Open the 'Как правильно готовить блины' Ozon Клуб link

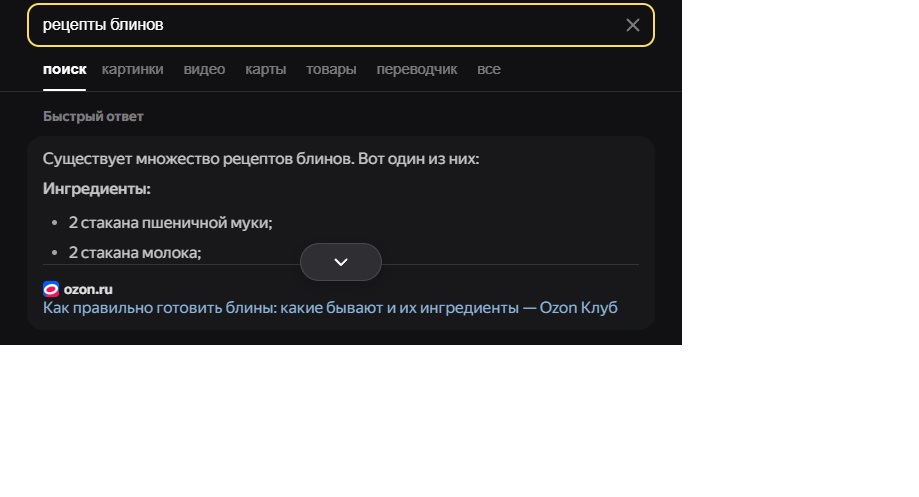(x=330, y=308)
